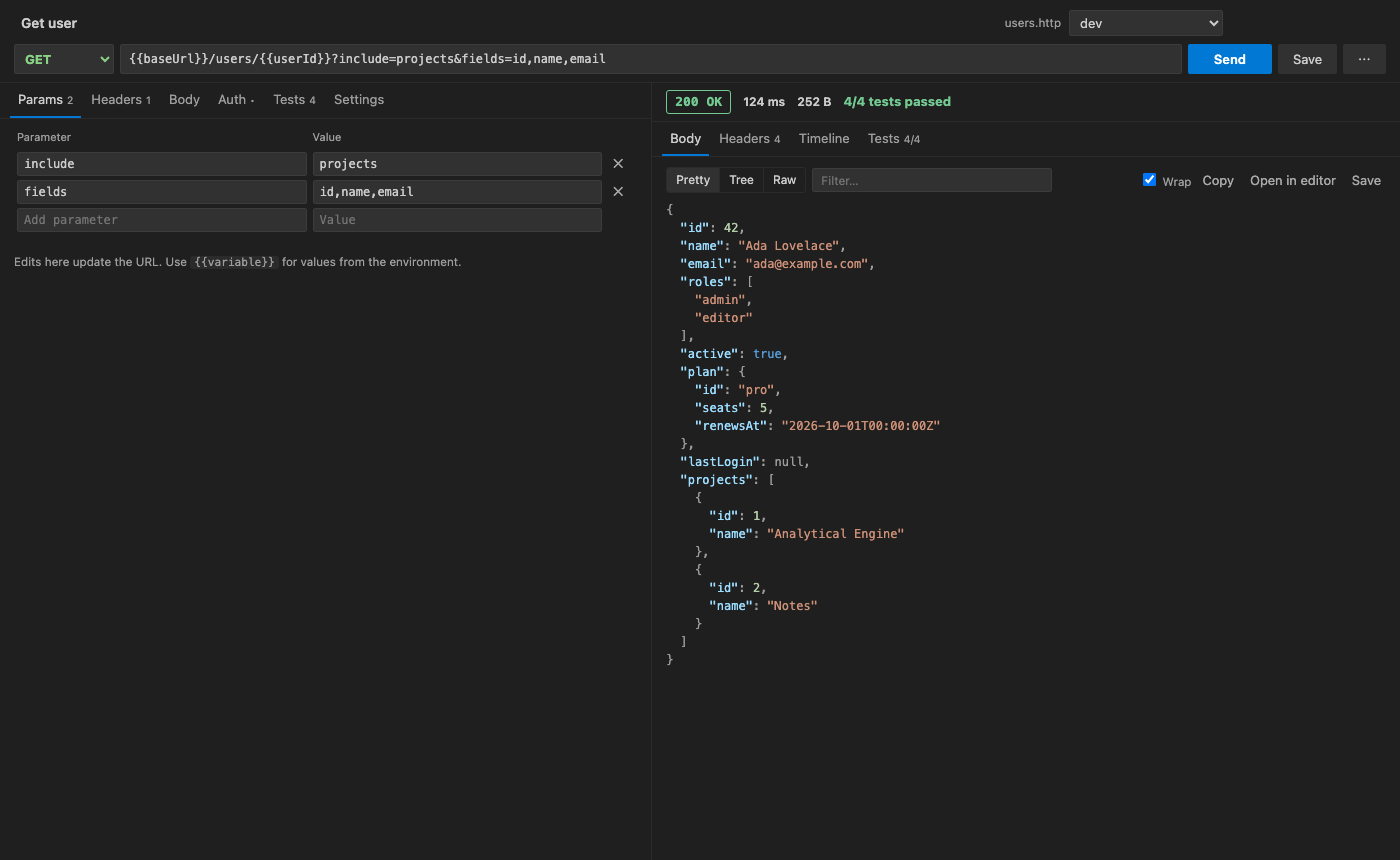This screenshot has height=860, width=1400.
Task: Switch to the request Headers tab
Action: click(121, 100)
